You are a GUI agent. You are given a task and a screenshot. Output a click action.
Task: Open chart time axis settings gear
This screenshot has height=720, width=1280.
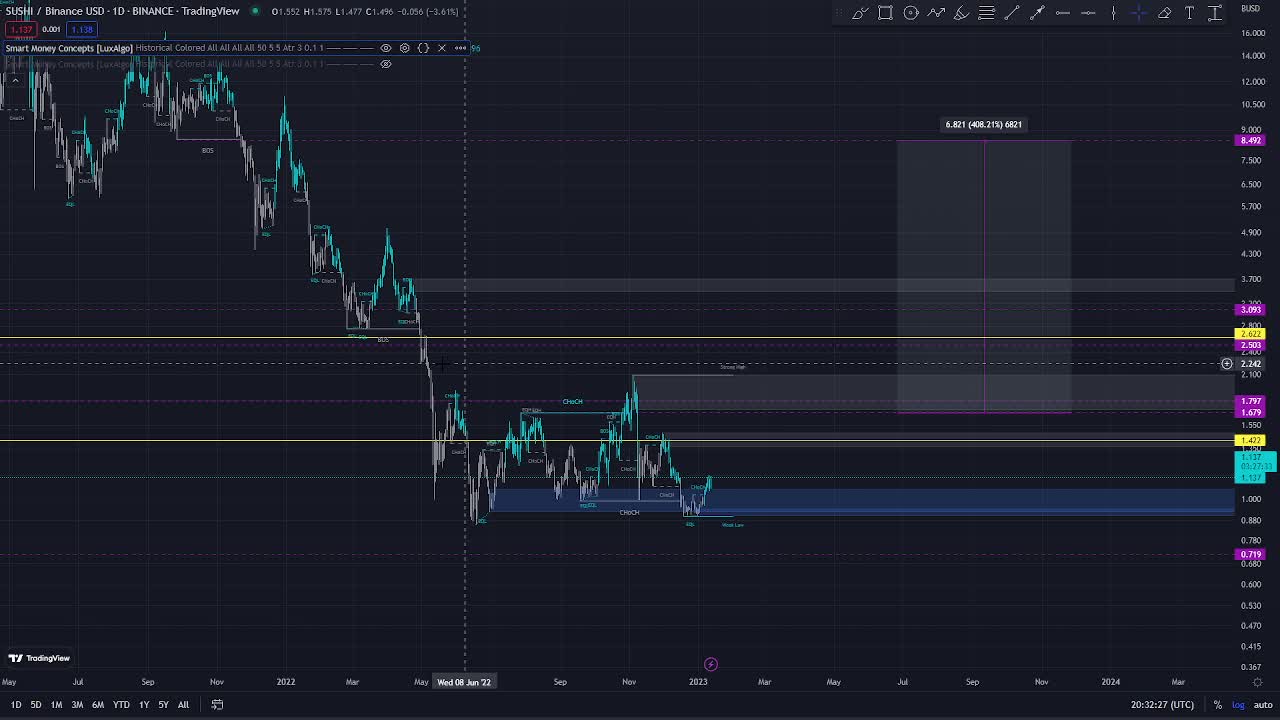(1258, 682)
